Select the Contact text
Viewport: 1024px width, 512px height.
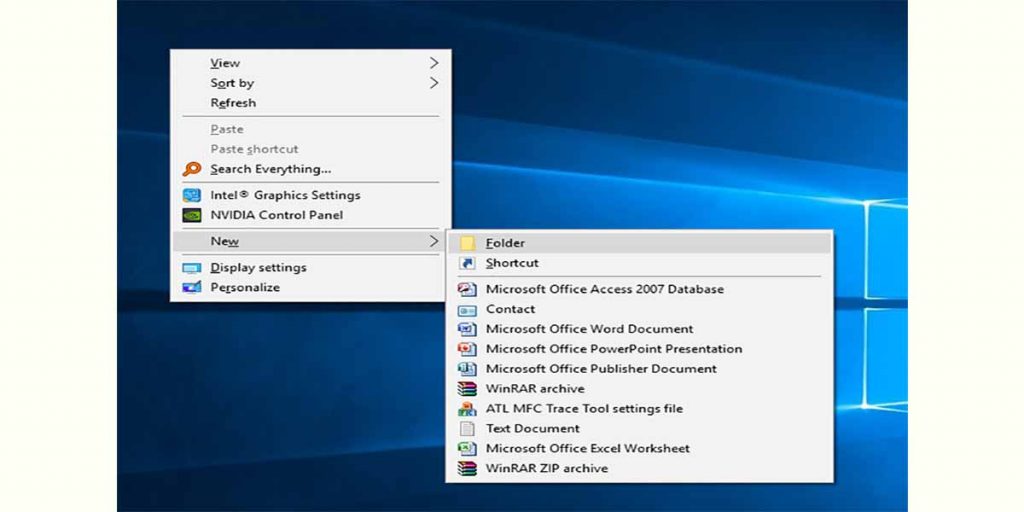click(x=510, y=310)
